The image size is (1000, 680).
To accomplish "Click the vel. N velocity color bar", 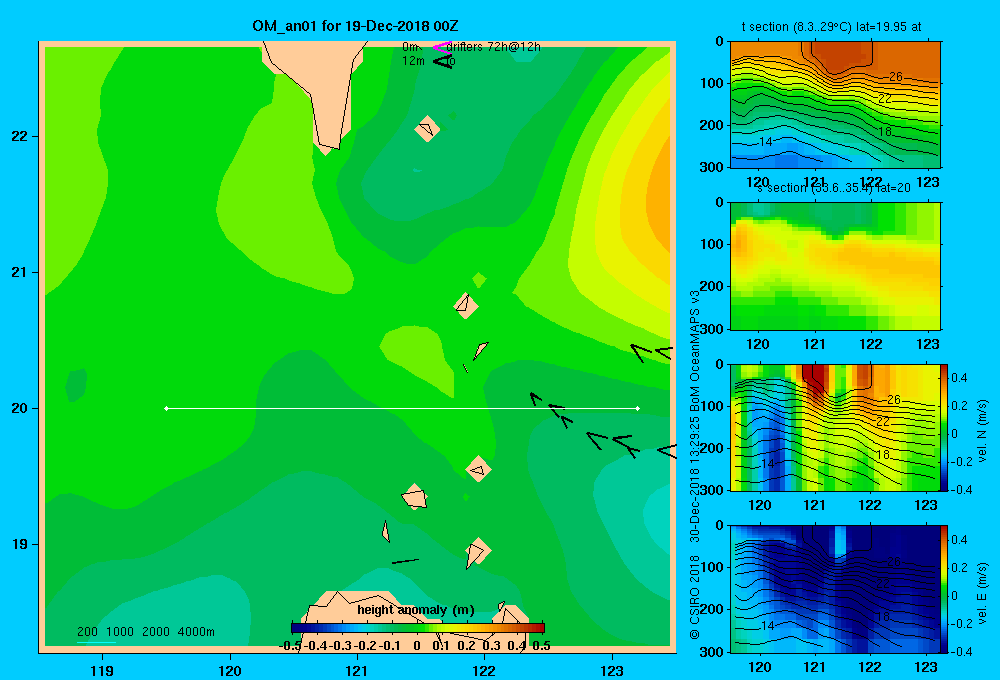I will click(x=945, y=427).
